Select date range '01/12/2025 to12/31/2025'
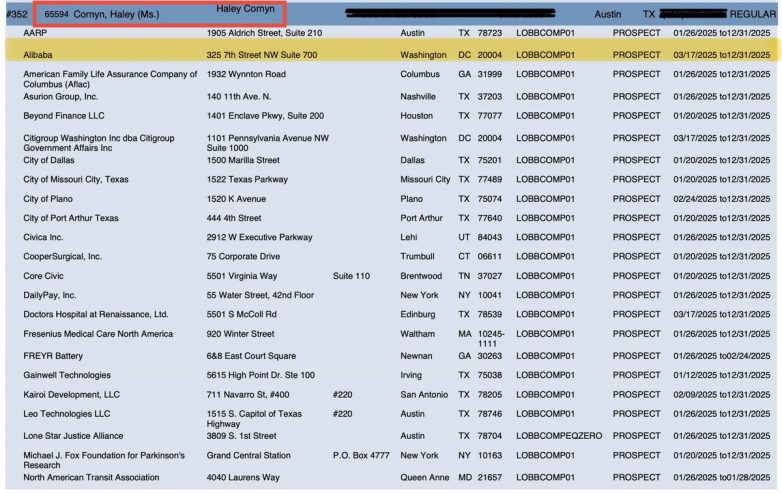Viewport: 782px width, 493px height. 722,375
